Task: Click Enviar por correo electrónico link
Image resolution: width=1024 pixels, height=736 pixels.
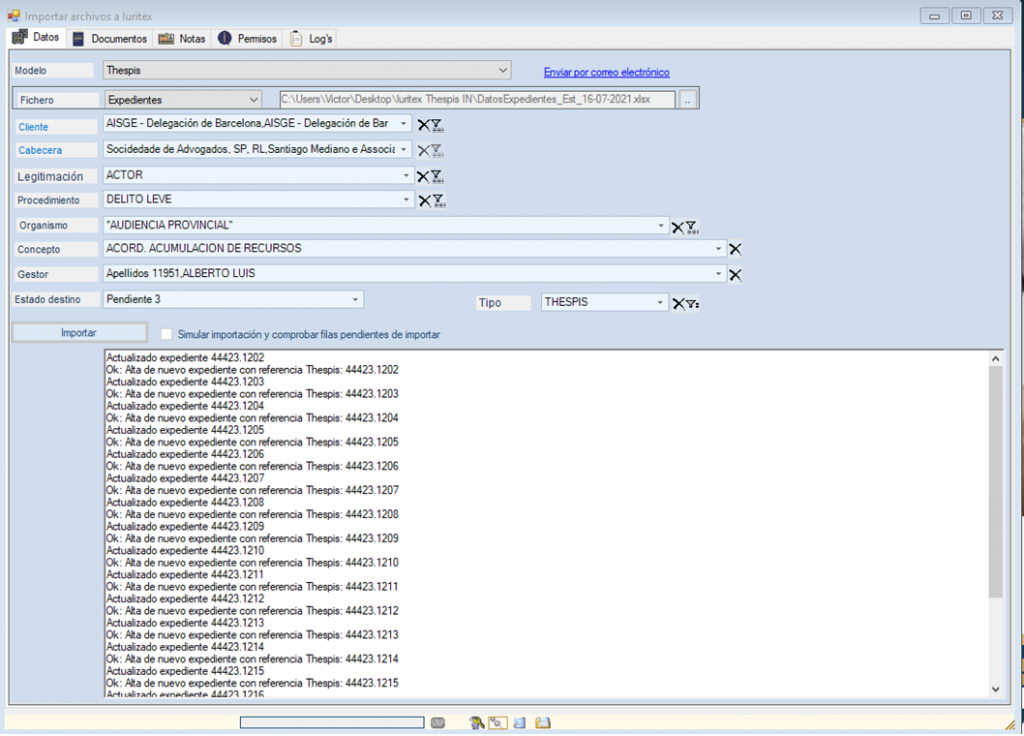Action: tap(606, 73)
